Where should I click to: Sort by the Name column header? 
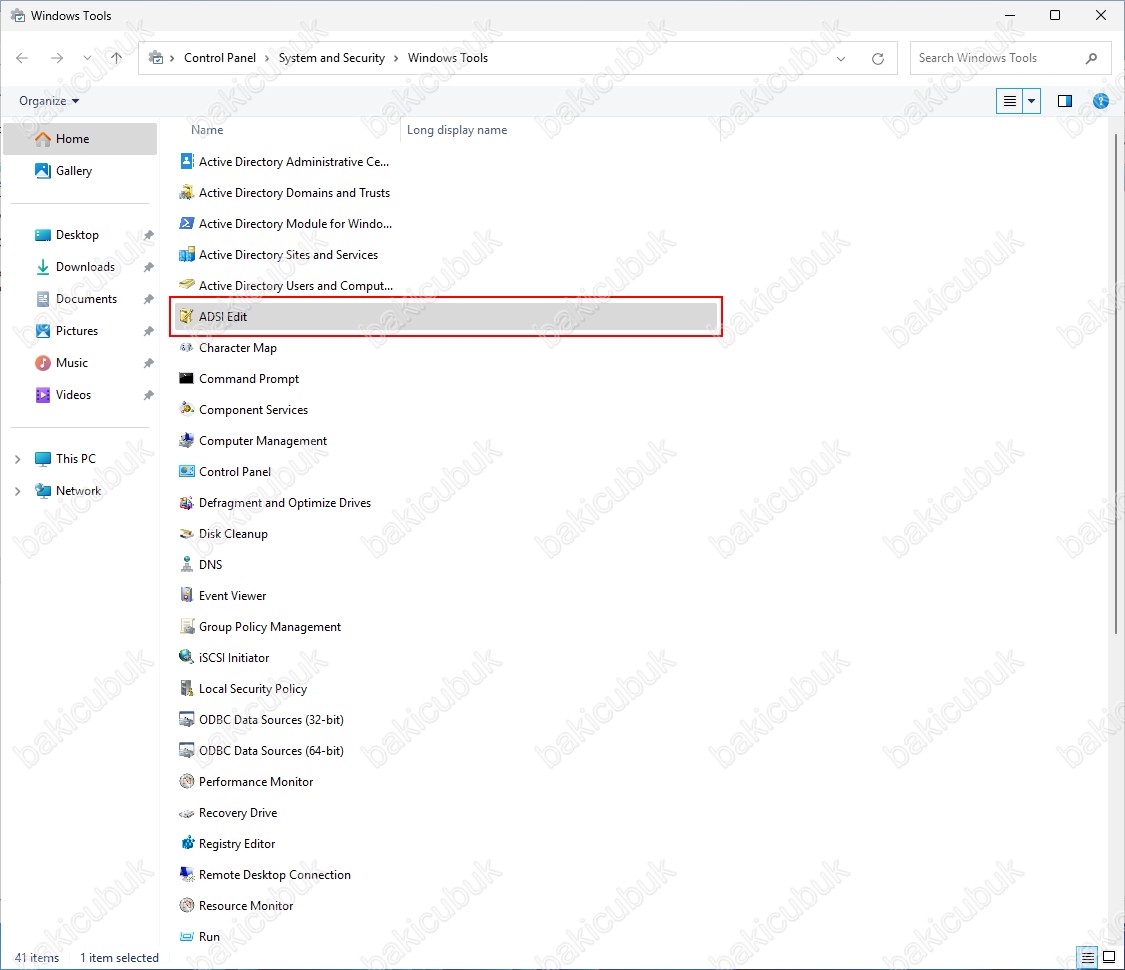pos(207,130)
